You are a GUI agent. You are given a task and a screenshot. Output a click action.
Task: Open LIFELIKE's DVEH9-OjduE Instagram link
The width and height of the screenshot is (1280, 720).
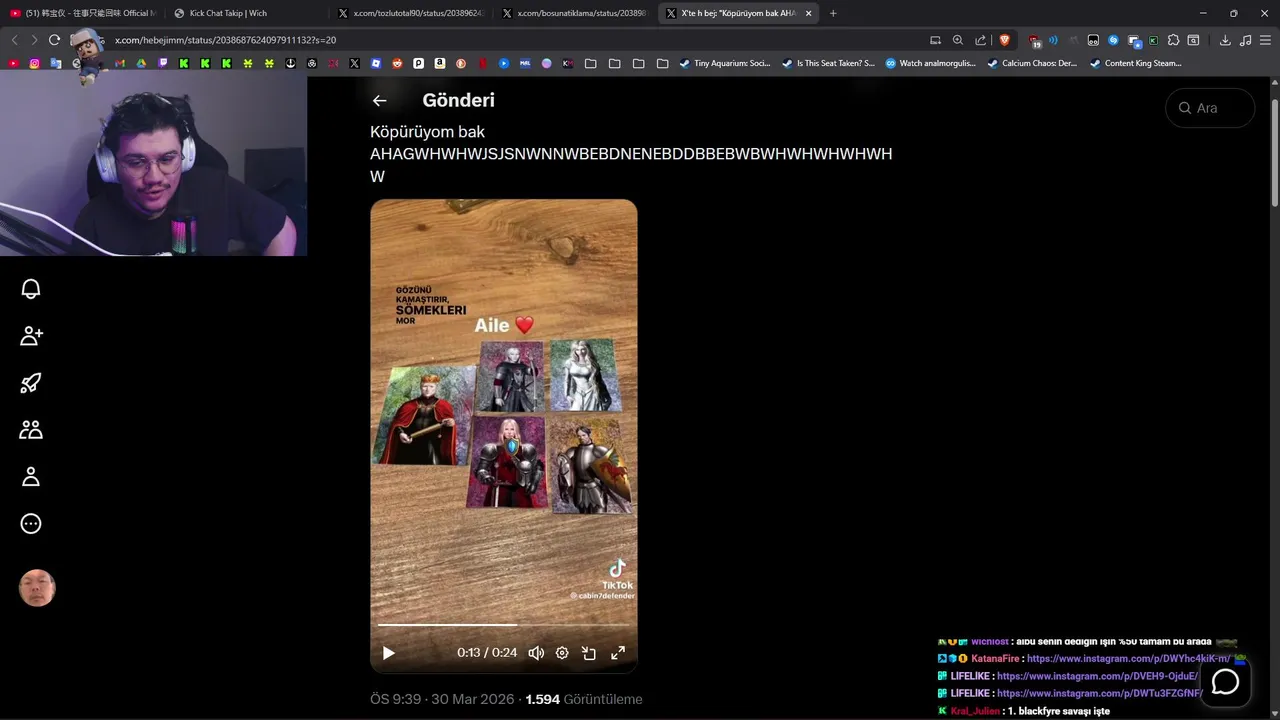[1097, 676]
